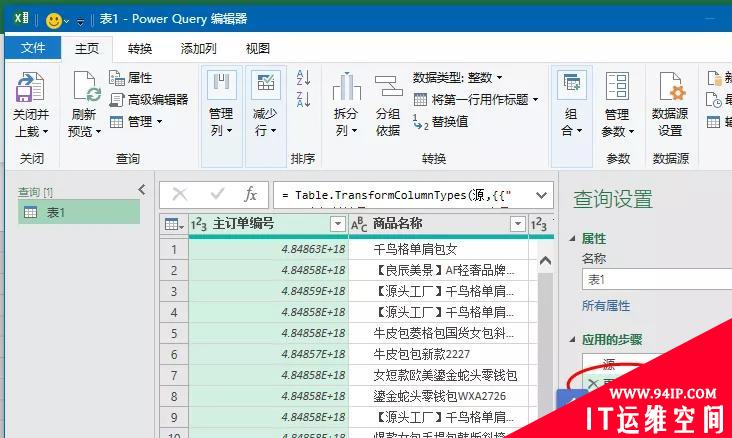Viewport: 732px width, 438px height.
Task: Click the data type icon of column 主订单编号
Action: [x=198, y=225]
